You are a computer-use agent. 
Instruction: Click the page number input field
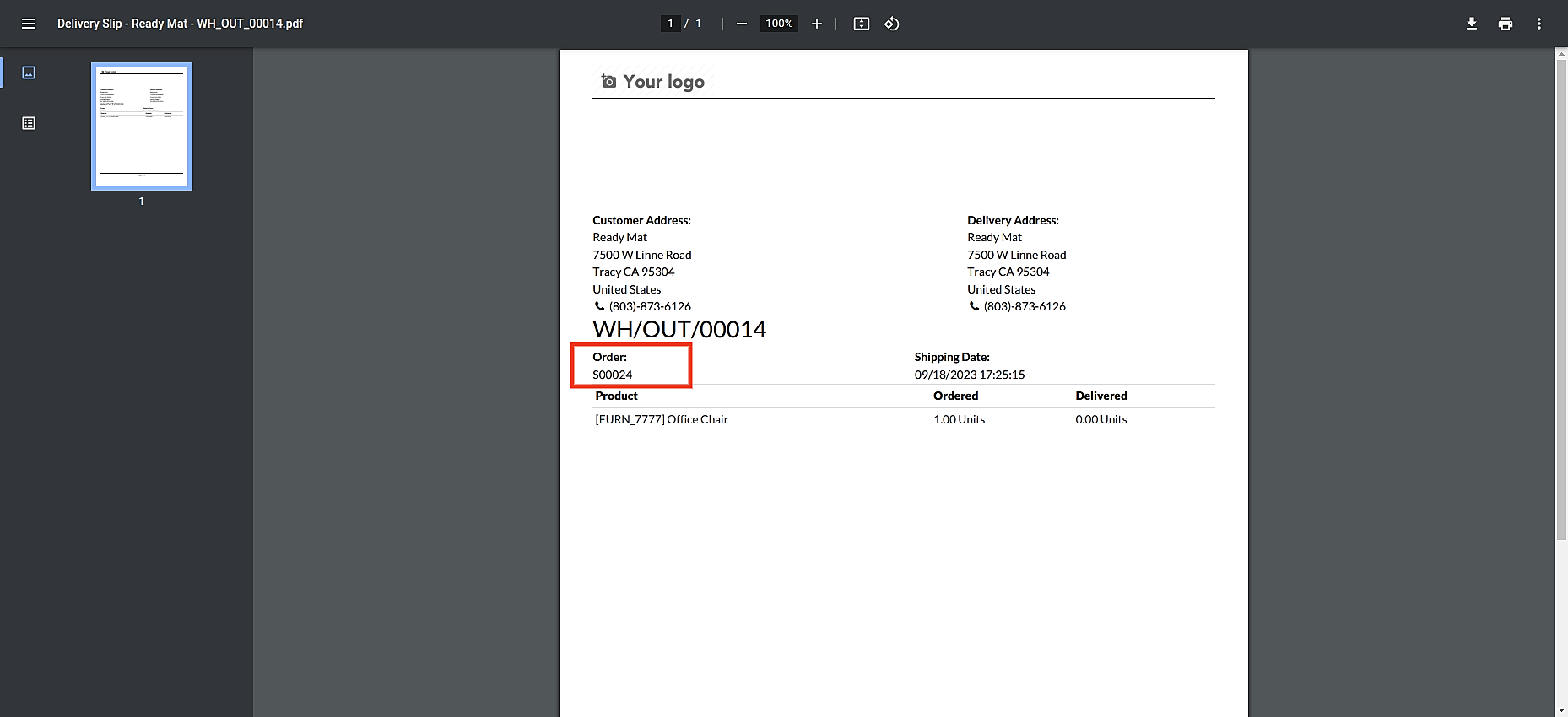tap(671, 24)
